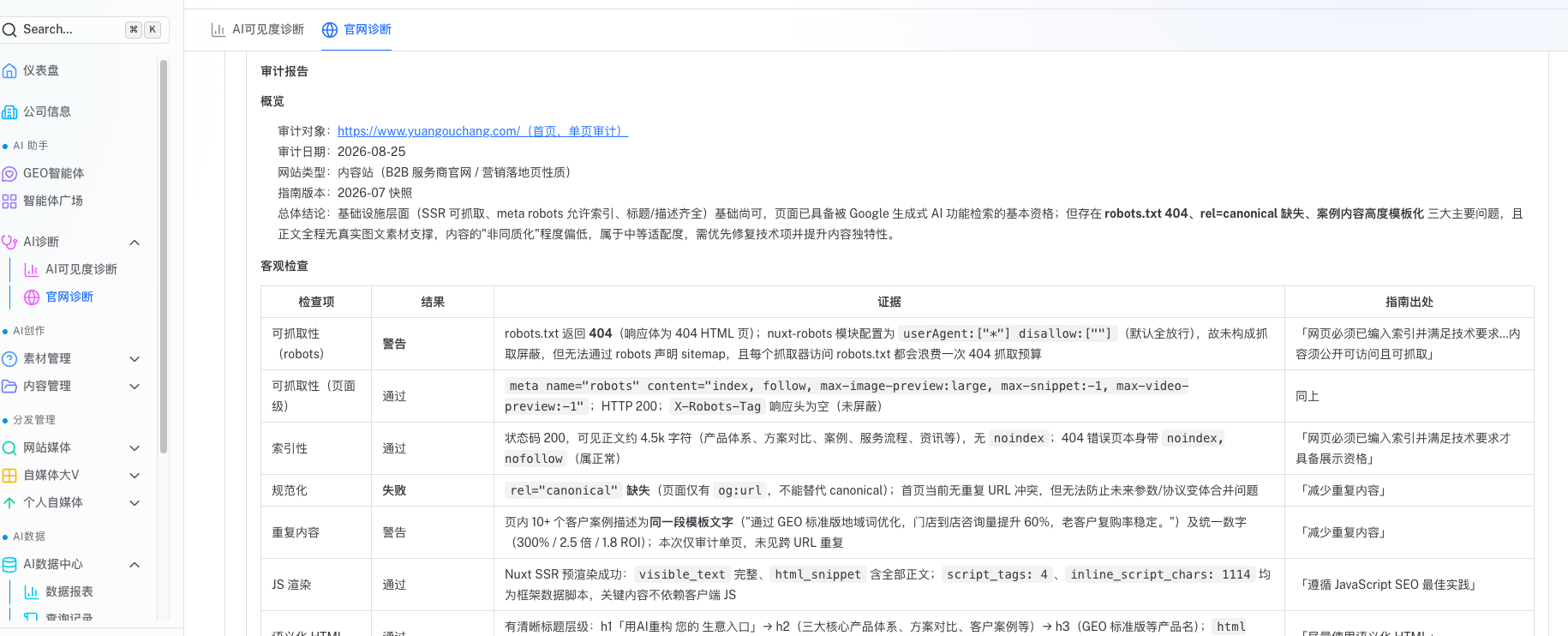Click the 内容管理 folder icon

coord(9,386)
